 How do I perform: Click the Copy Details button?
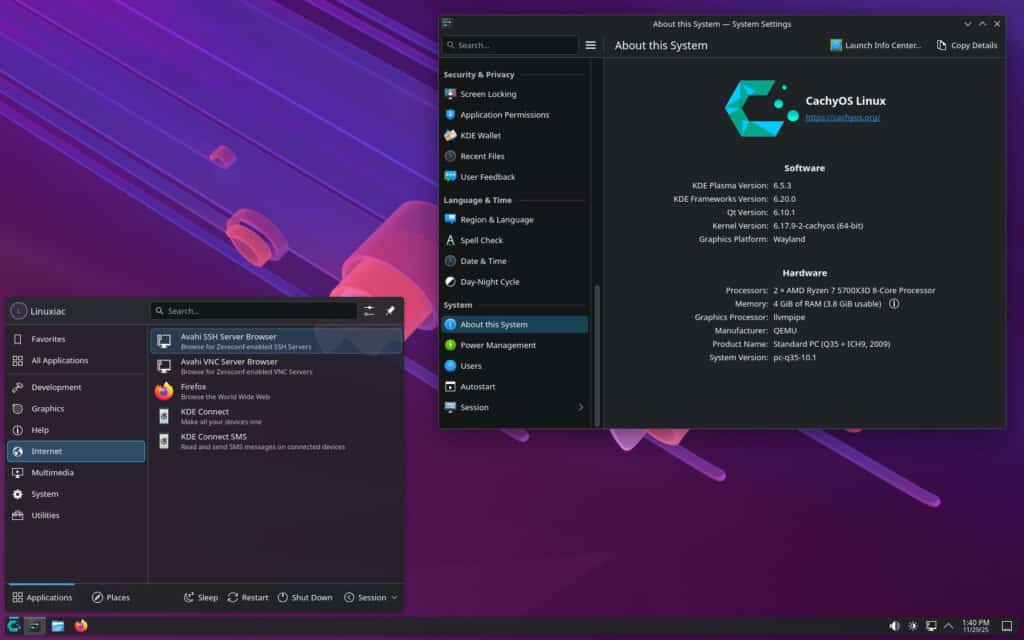click(965, 45)
